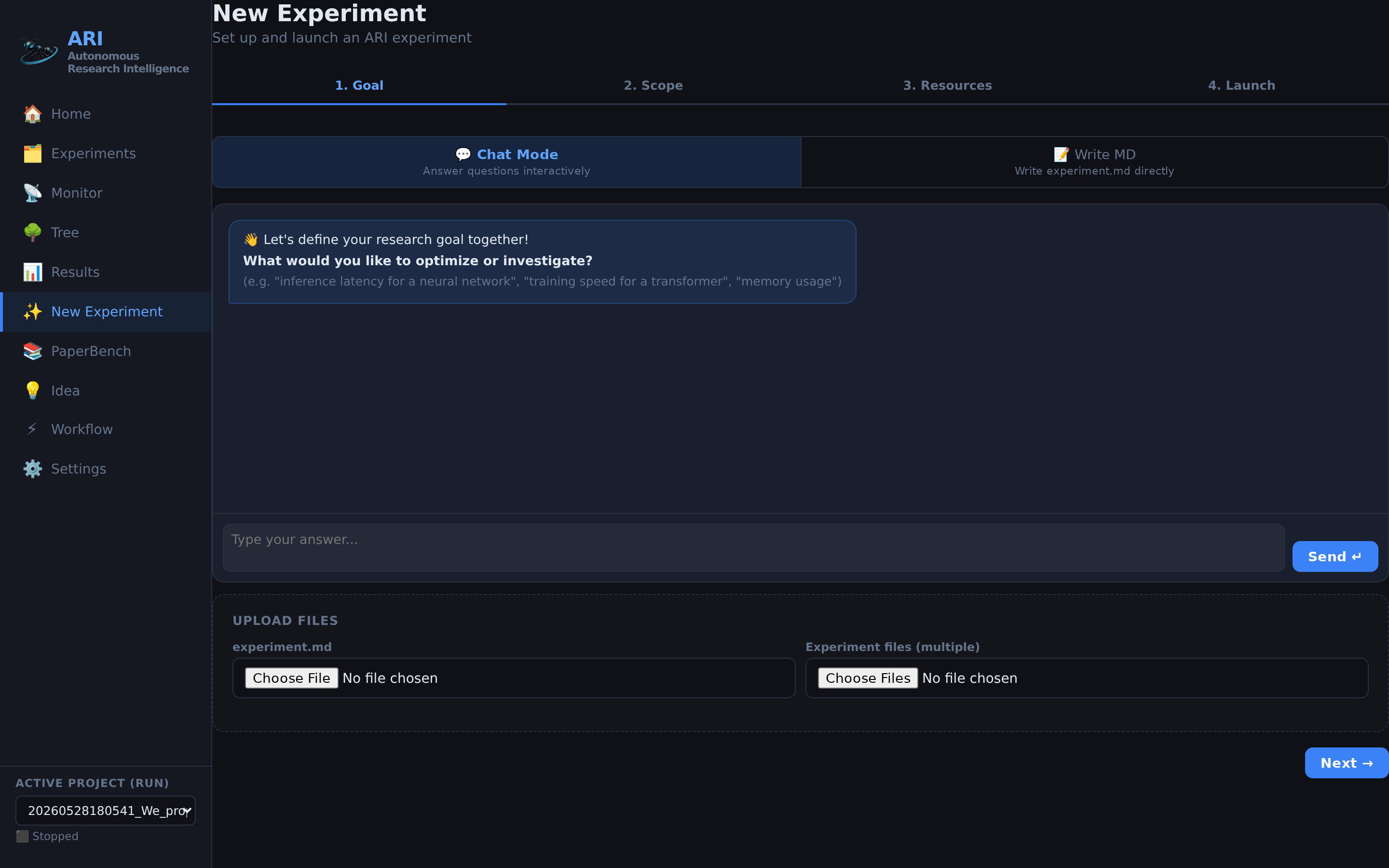Screen dimensions: 1389x868
Task: Click 'Set up and launch an ARI experiment' subtitle
Action: [x=342, y=38]
